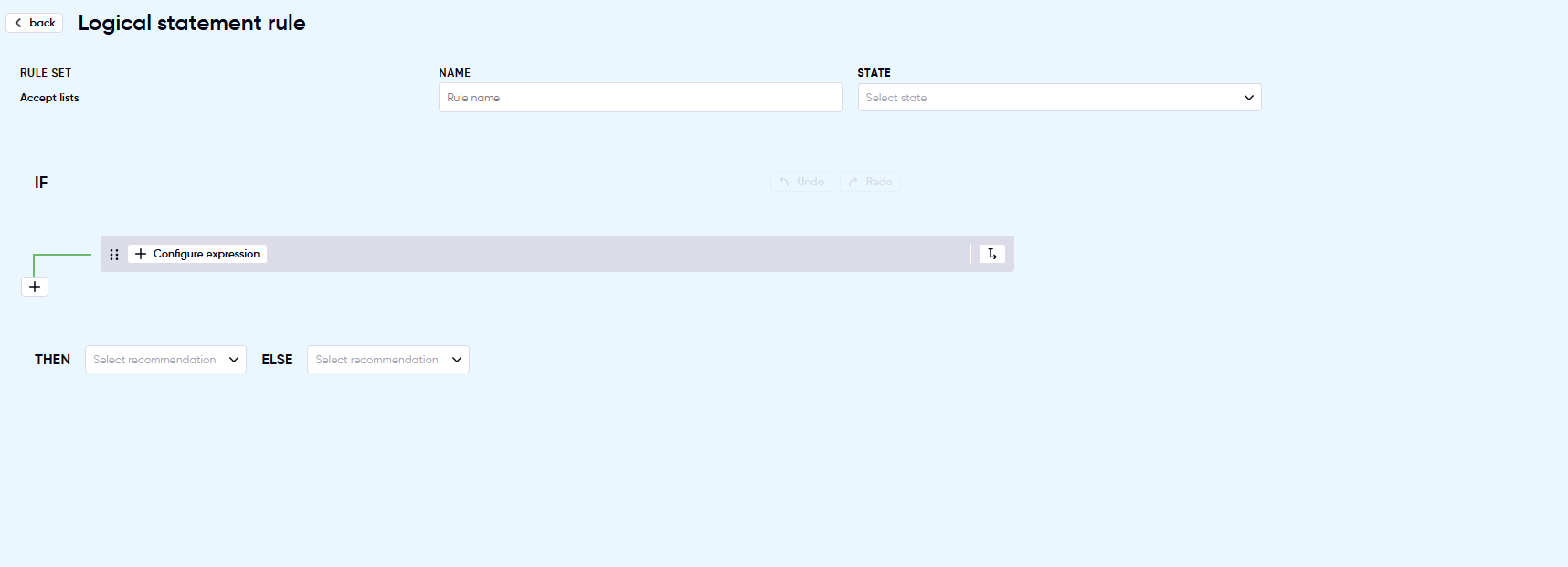Click the Logical statement rule heading

(x=192, y=23)
